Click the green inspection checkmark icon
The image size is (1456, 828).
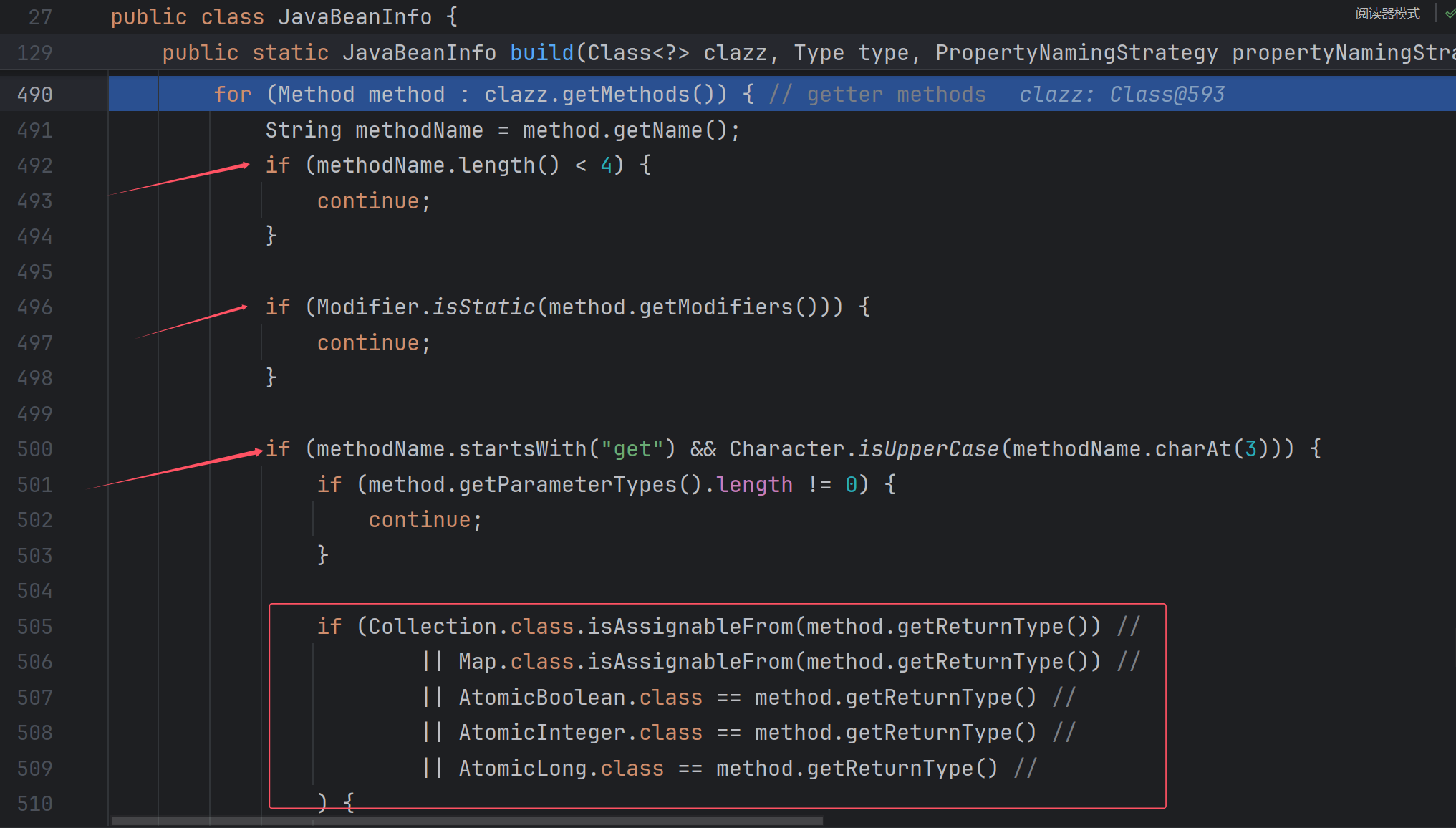[1449, 14]
